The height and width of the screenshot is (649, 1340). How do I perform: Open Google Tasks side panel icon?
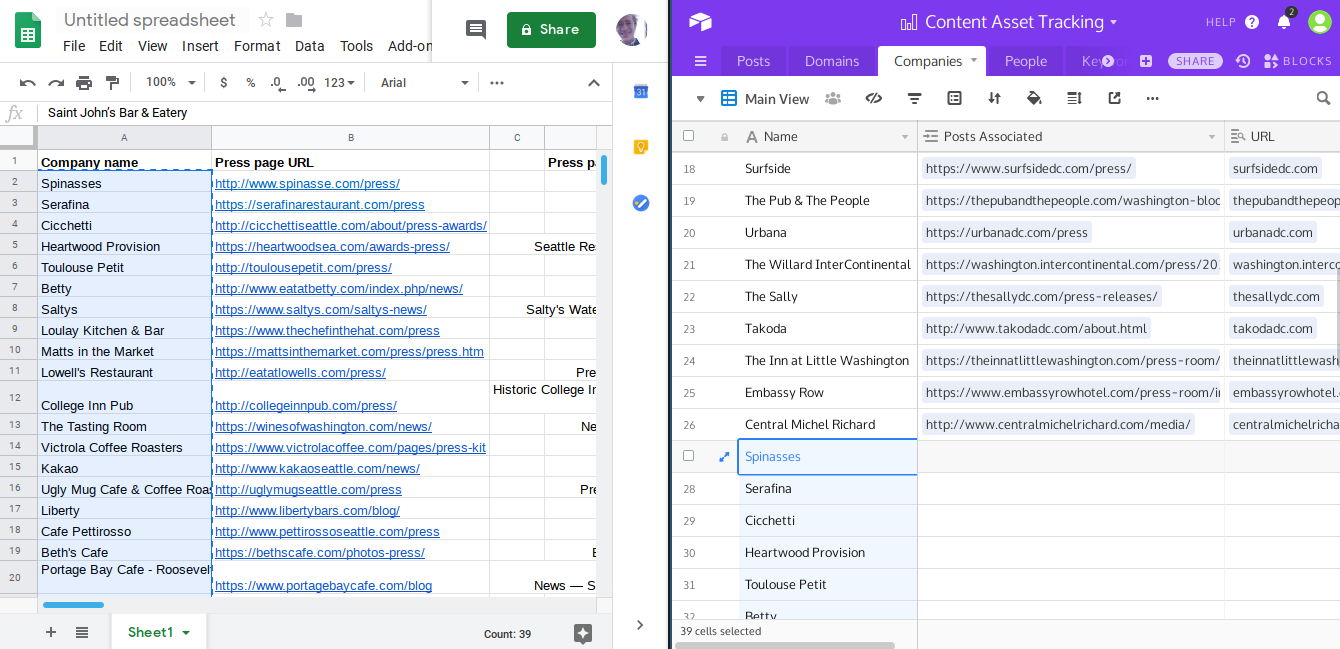point(641,203)
